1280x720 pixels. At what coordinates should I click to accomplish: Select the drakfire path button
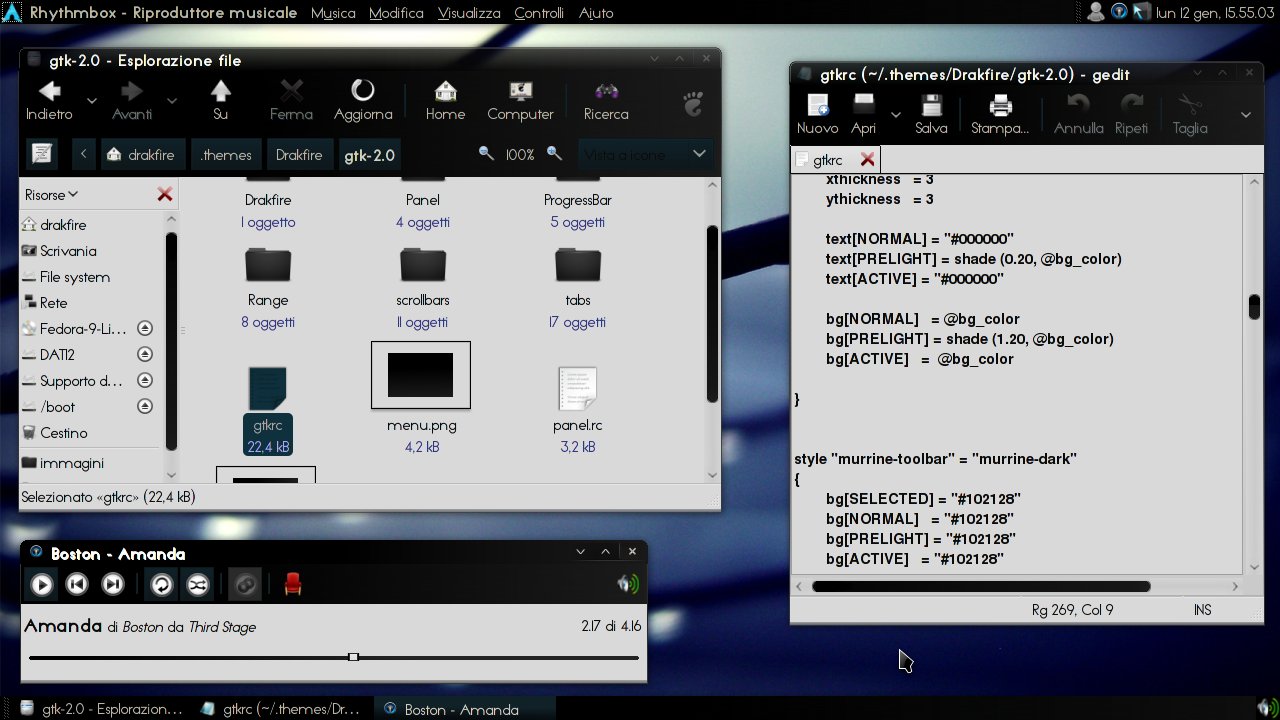141,155
